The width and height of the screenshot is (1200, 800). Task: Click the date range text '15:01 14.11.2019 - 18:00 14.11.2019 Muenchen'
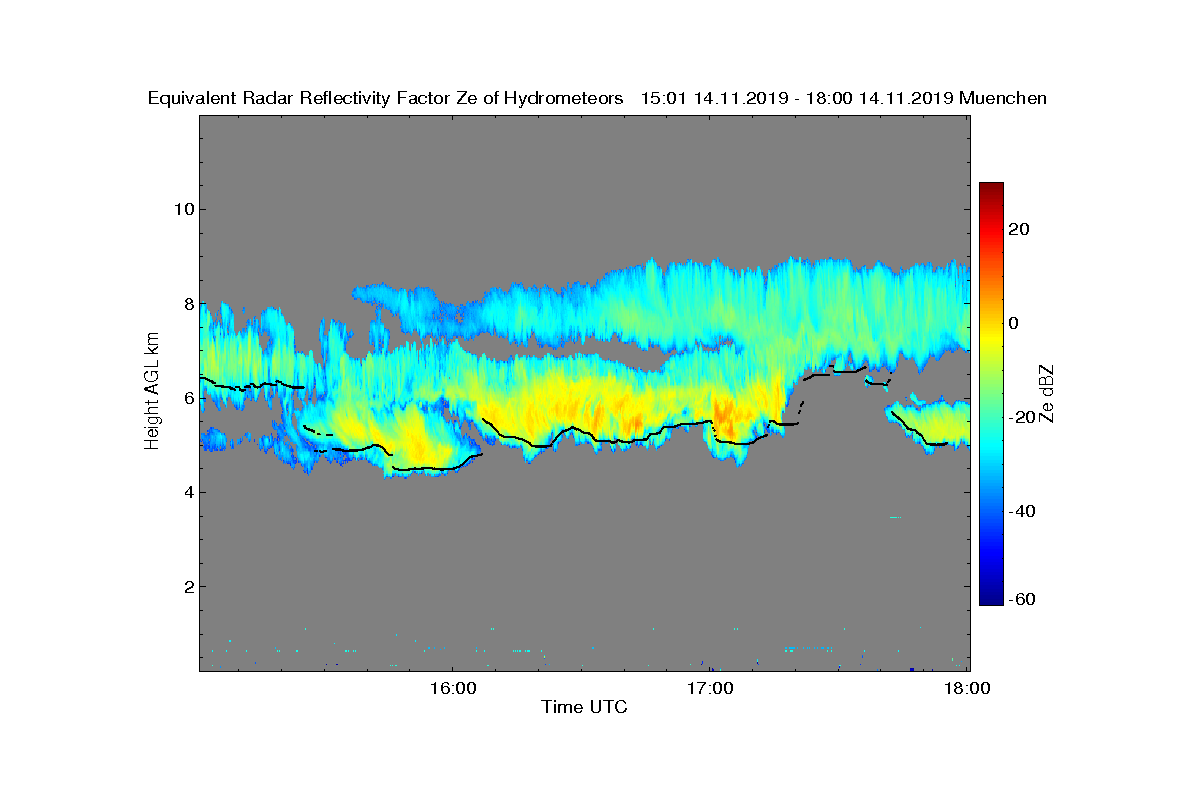point(843,98)
